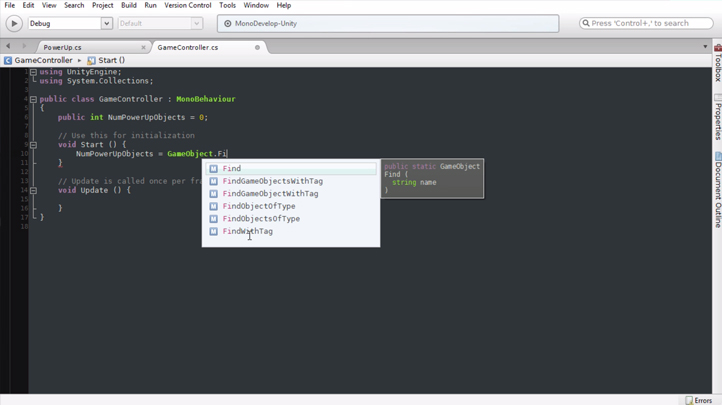Open the Window menu
The height and width of the screenshot is (405, 722).
[x=256, y=6]
